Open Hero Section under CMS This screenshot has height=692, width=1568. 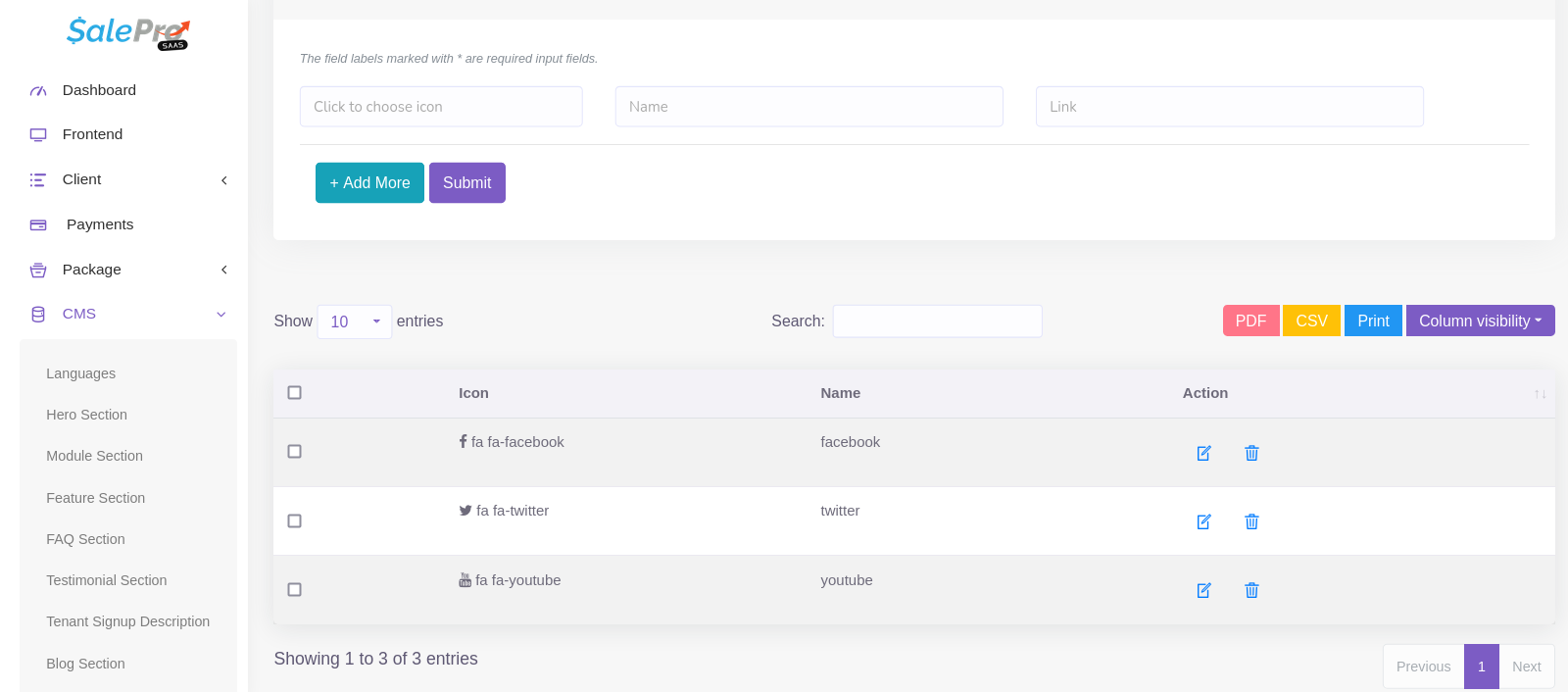[86, 415]
